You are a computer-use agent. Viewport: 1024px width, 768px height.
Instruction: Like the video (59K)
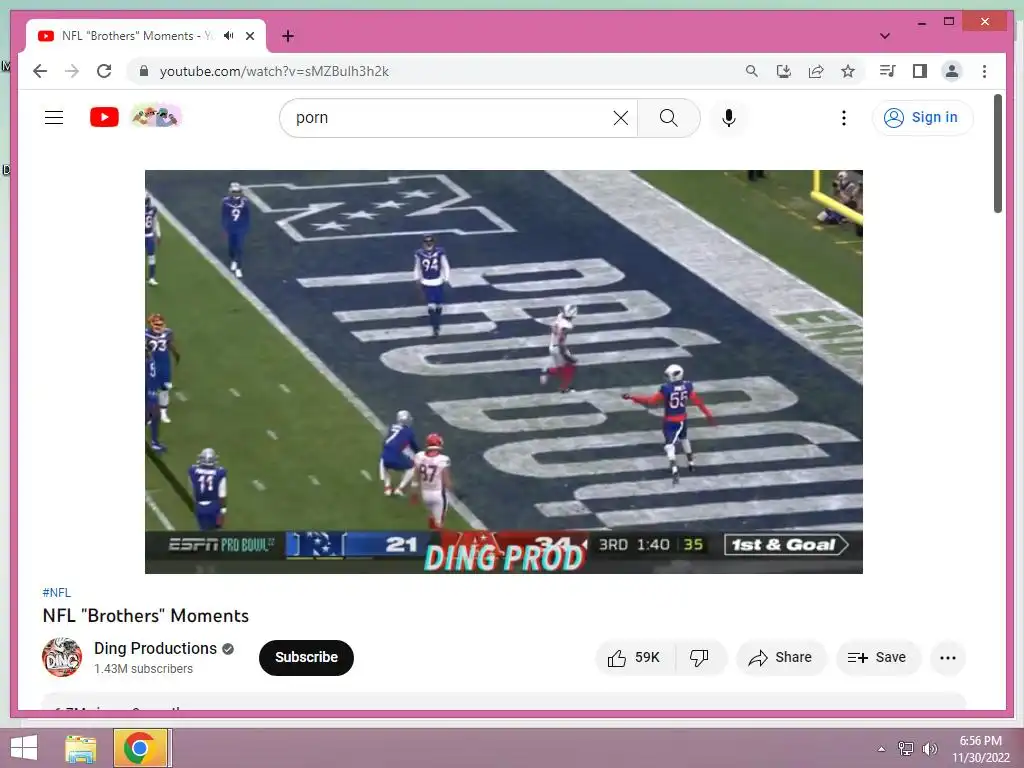coord(634,658)
